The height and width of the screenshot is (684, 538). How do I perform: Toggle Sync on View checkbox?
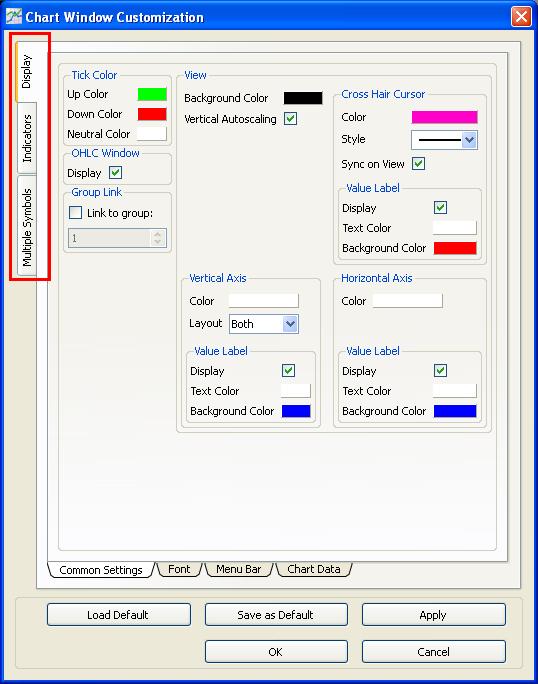tap(418, 164)
